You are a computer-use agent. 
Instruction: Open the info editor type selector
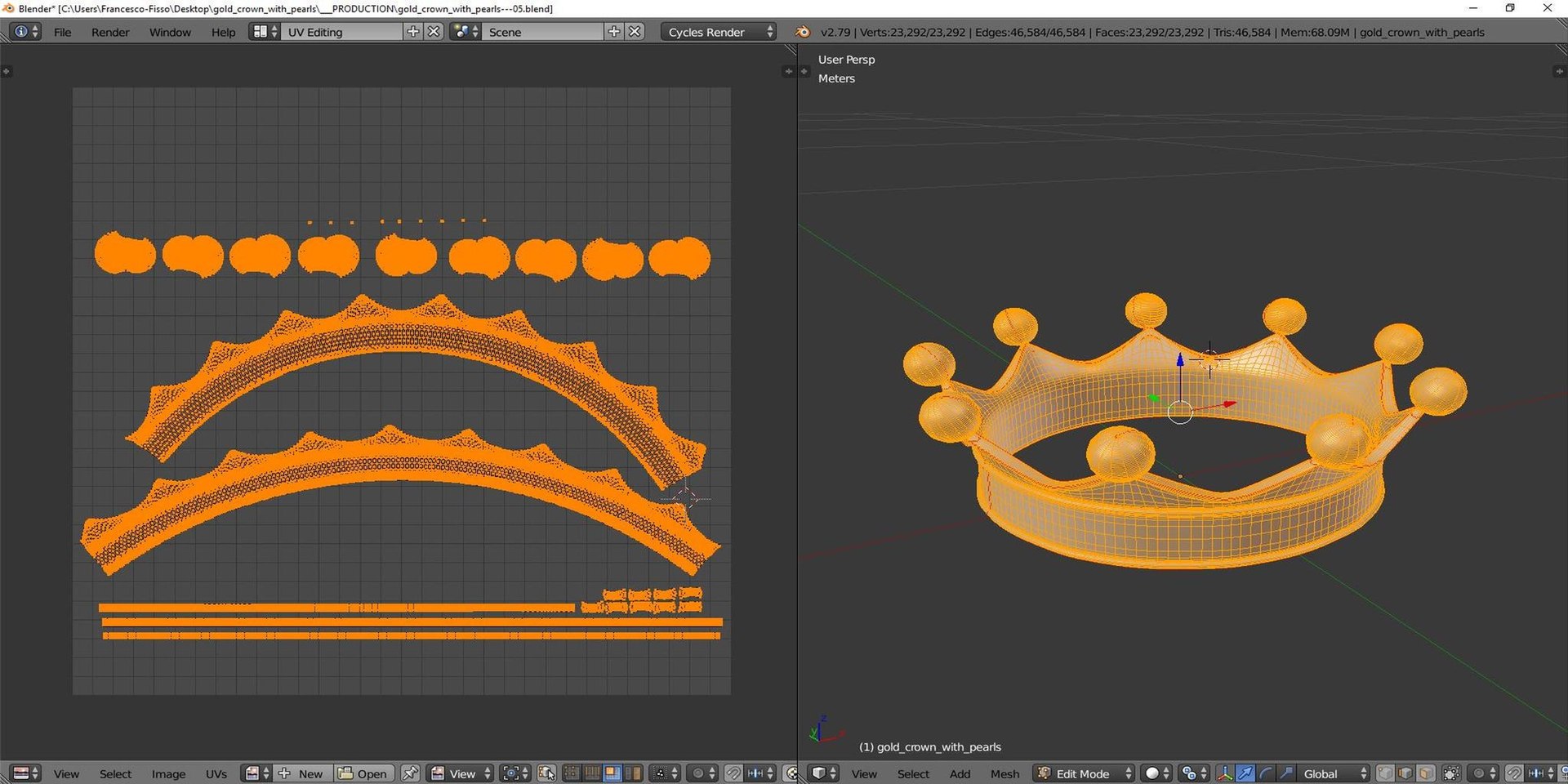pyautogui.click(x=25, y=32)
